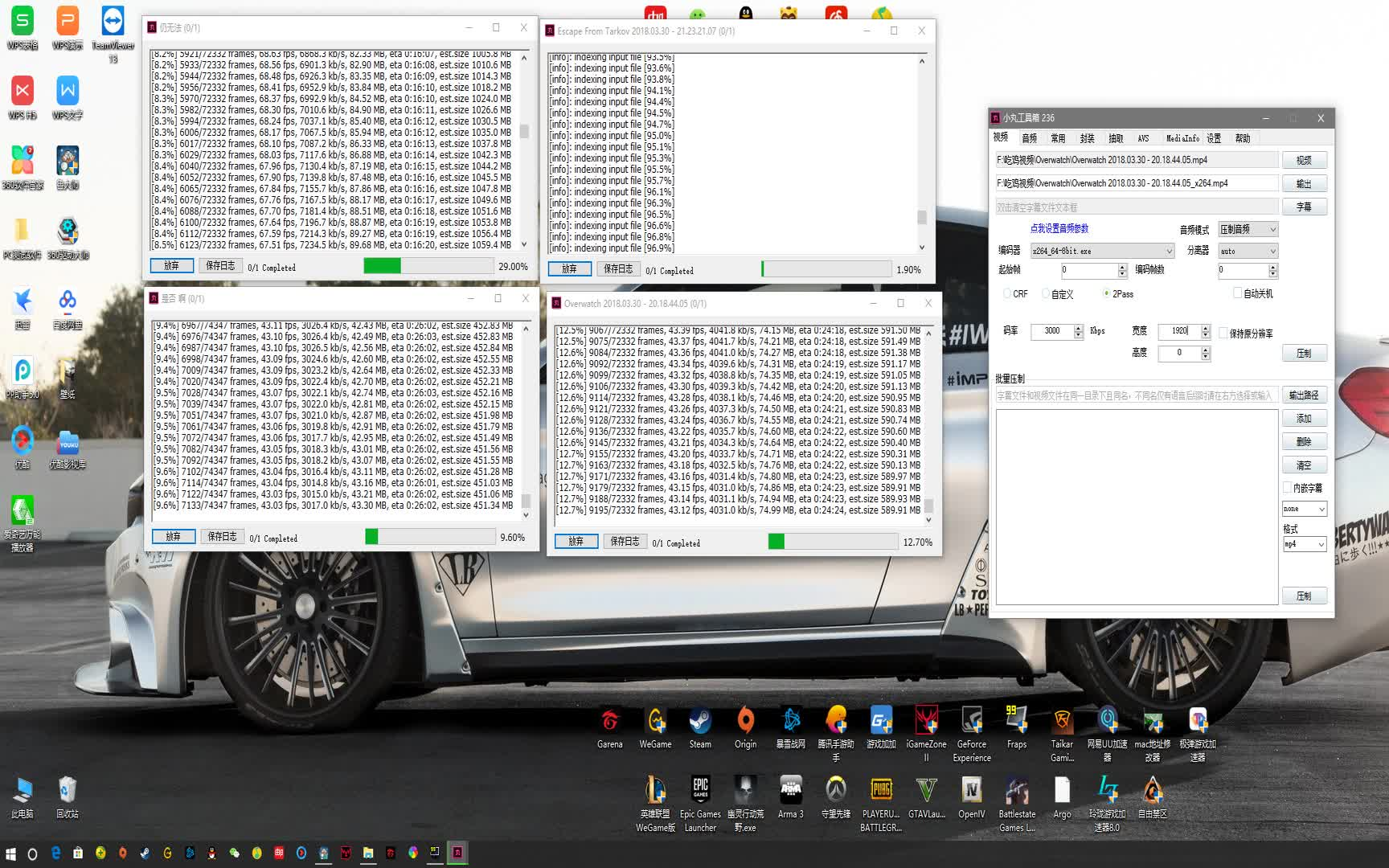Viewport: 1389px width, 868px height.
Task: Open 抽取 tab
Action: click(1117, 138)
